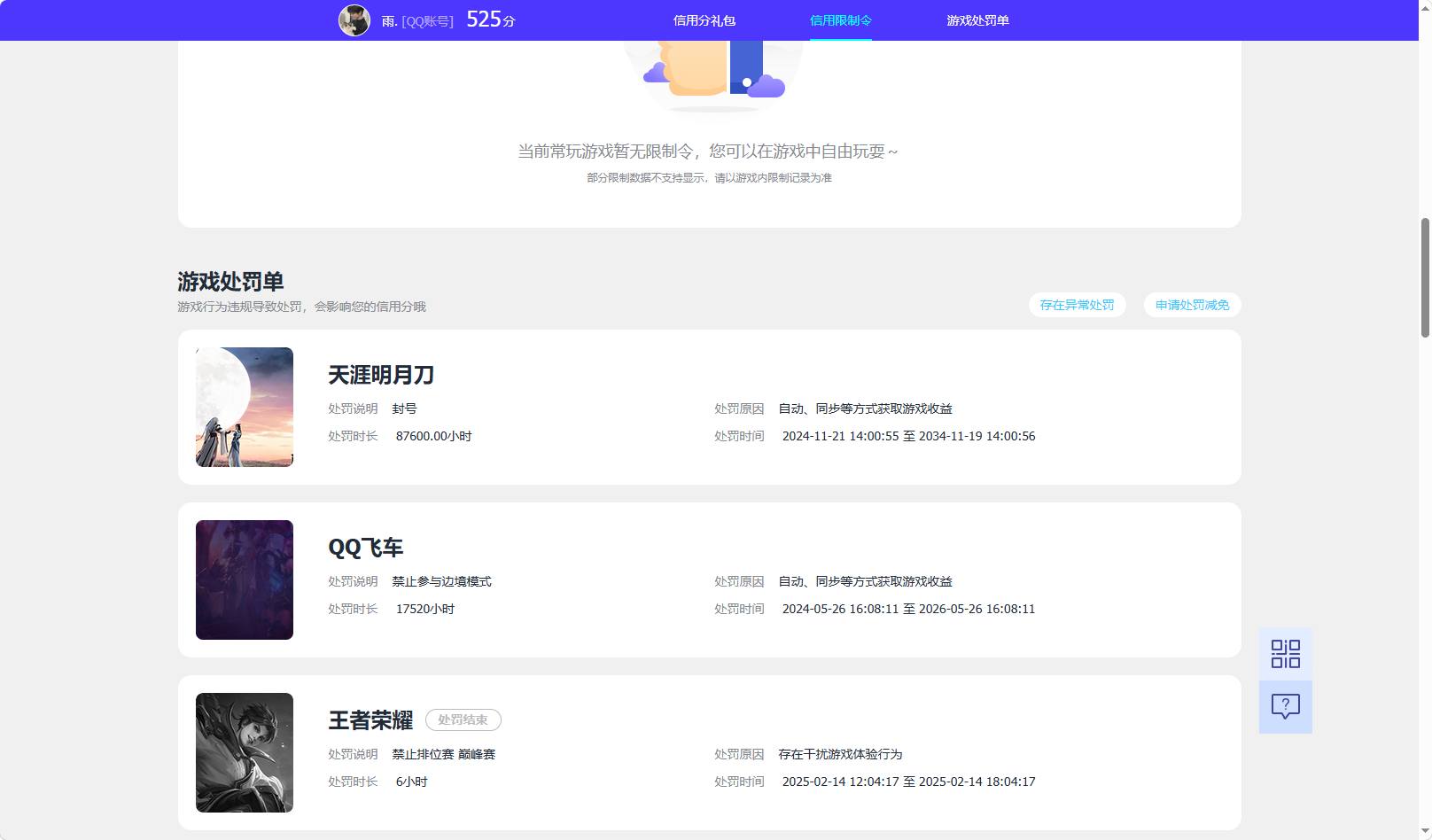Click the 2024-05-26 16:08:11 至 2026-05-26 time range
The width and height of the screenshot is (1432, 840).
coord(908,609)
